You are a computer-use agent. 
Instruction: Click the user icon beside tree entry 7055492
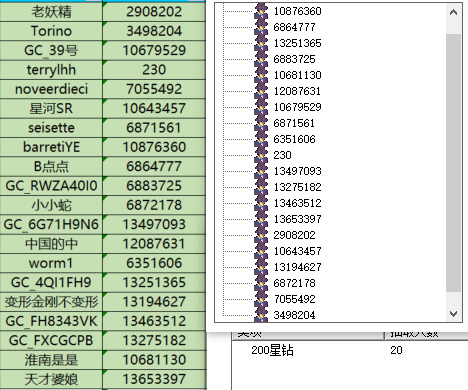(261, 299)
